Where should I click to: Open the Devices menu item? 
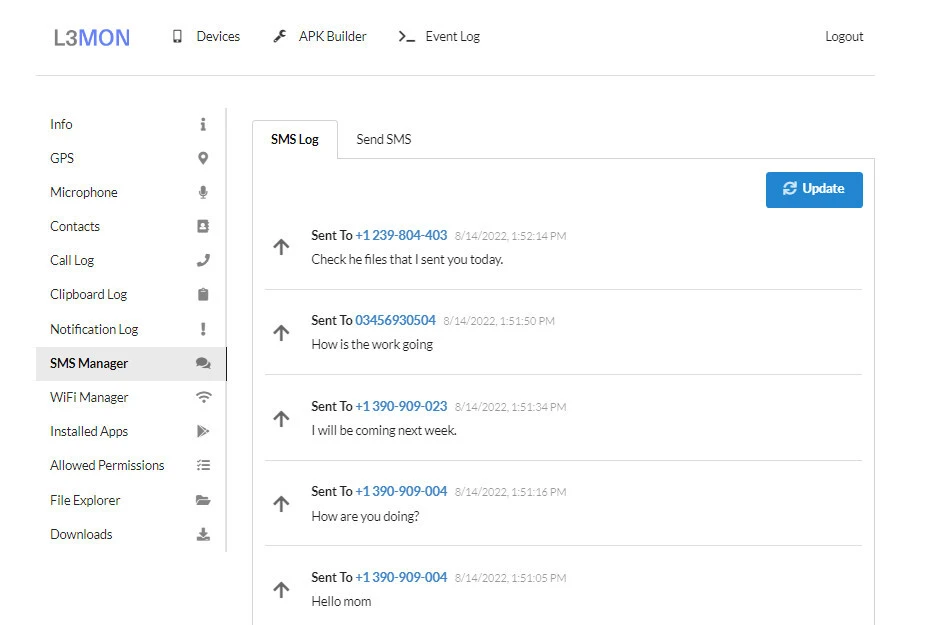click(207, 36)
